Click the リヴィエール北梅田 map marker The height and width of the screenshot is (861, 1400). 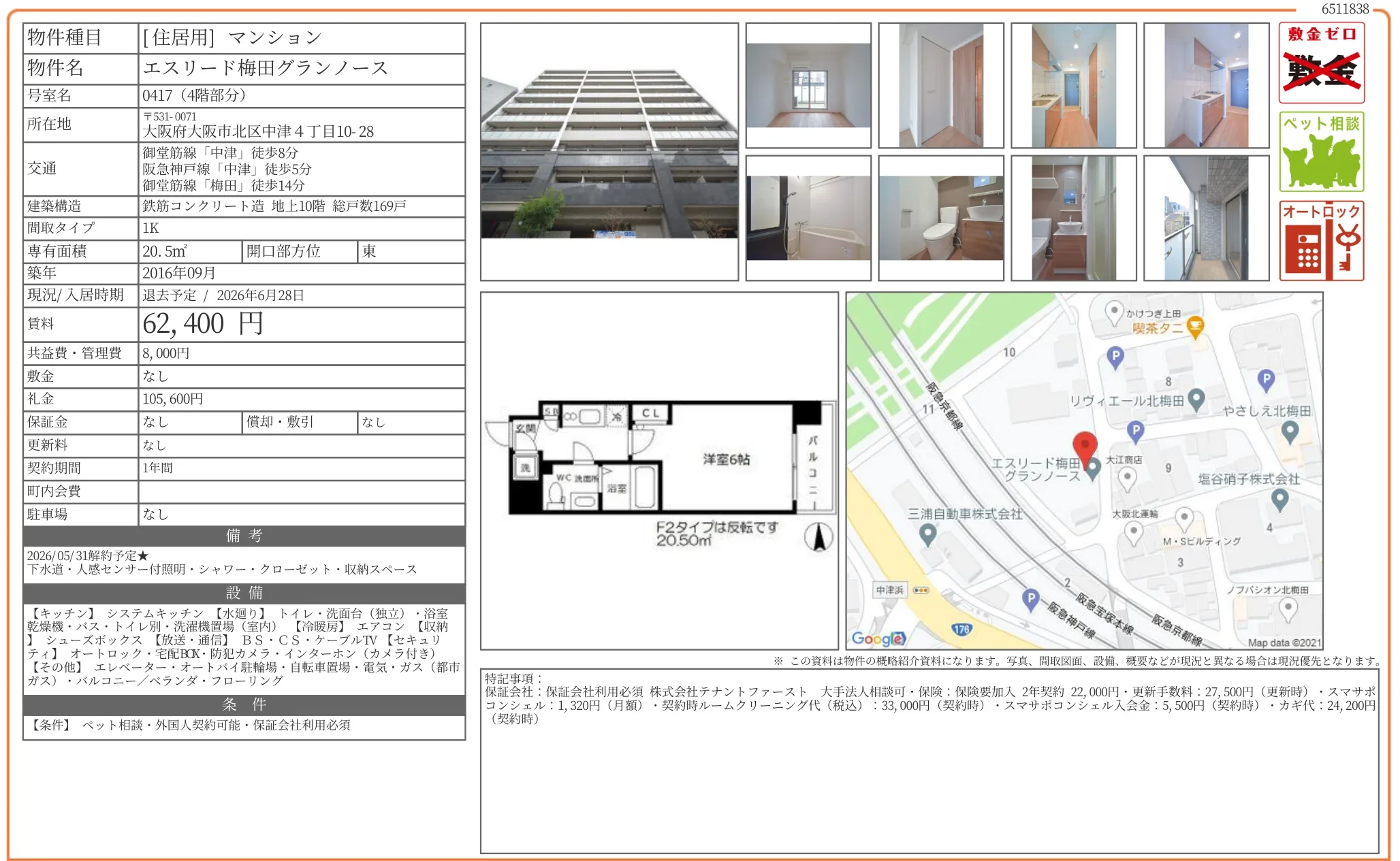tap(1196, 400)
